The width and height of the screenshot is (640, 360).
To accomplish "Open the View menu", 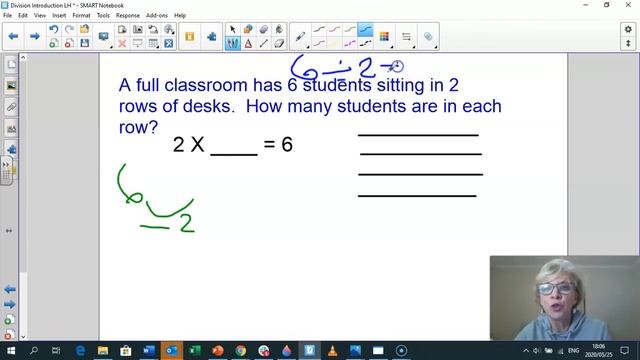I will pos(40,16).
